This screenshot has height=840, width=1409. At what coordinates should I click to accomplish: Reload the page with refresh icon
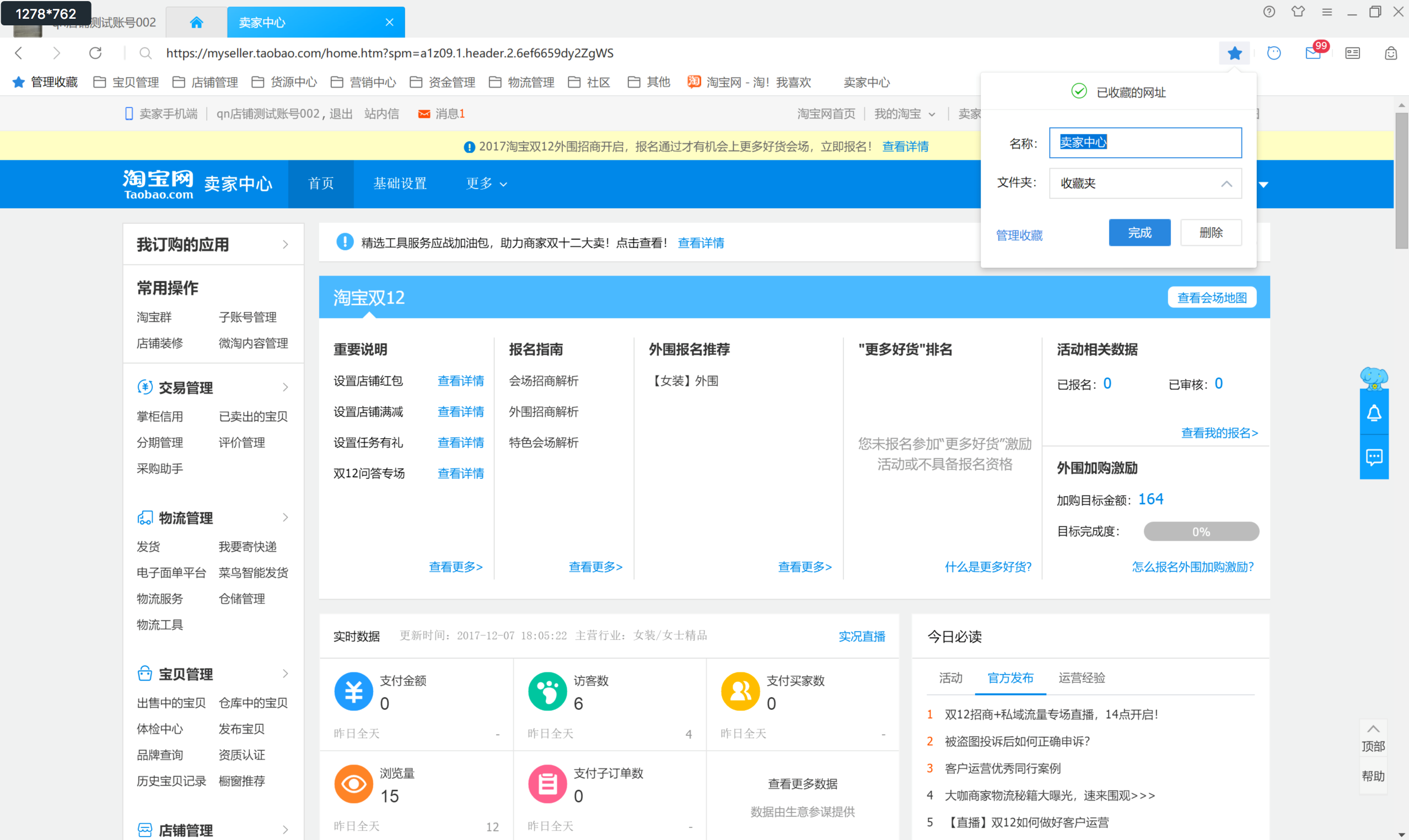(x=95, y=53)
